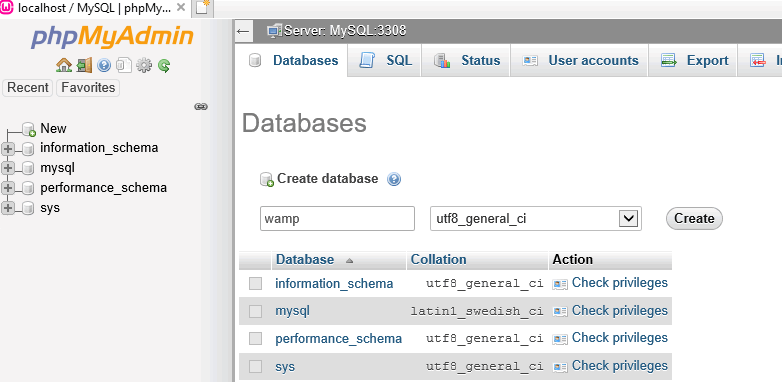Click the Home icon under the phpMyAdmin logo
782x382 pixels.
tap(64, 65)
